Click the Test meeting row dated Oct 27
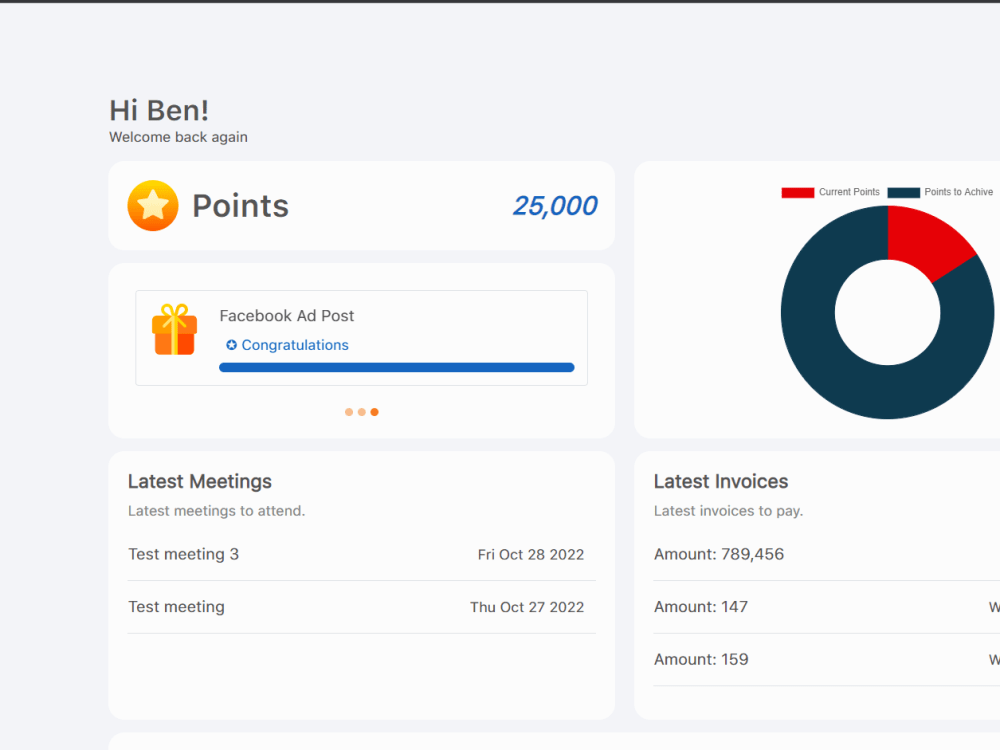Screen dimensions: 1000x750 point(177,607)
